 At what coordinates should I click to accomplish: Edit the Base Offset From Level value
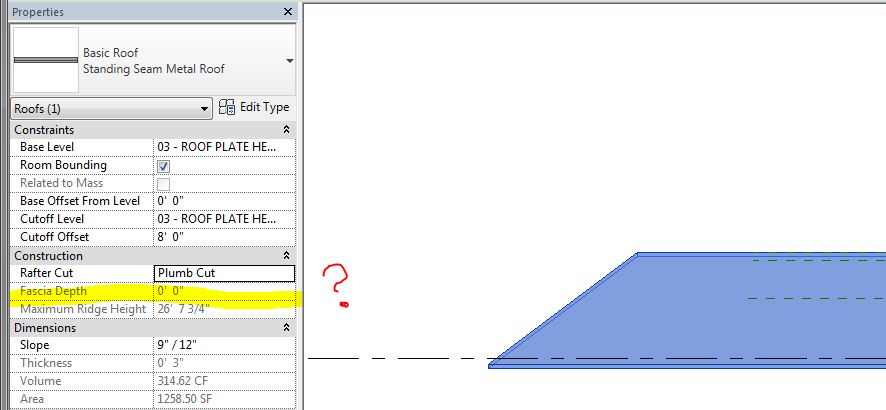[x=224, y=201]
